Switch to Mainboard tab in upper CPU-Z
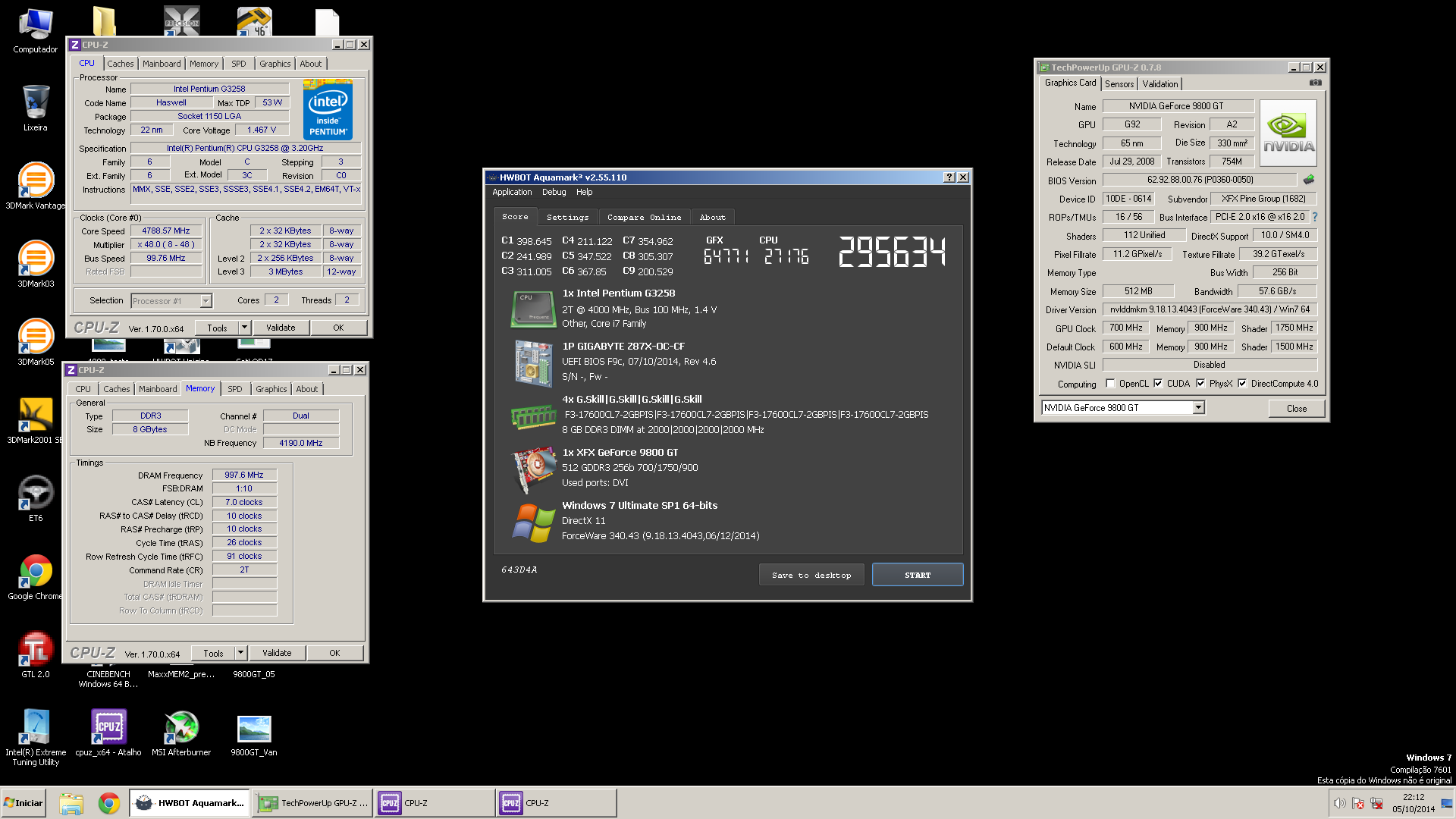The image size is (1456, 819). point(162,64)
